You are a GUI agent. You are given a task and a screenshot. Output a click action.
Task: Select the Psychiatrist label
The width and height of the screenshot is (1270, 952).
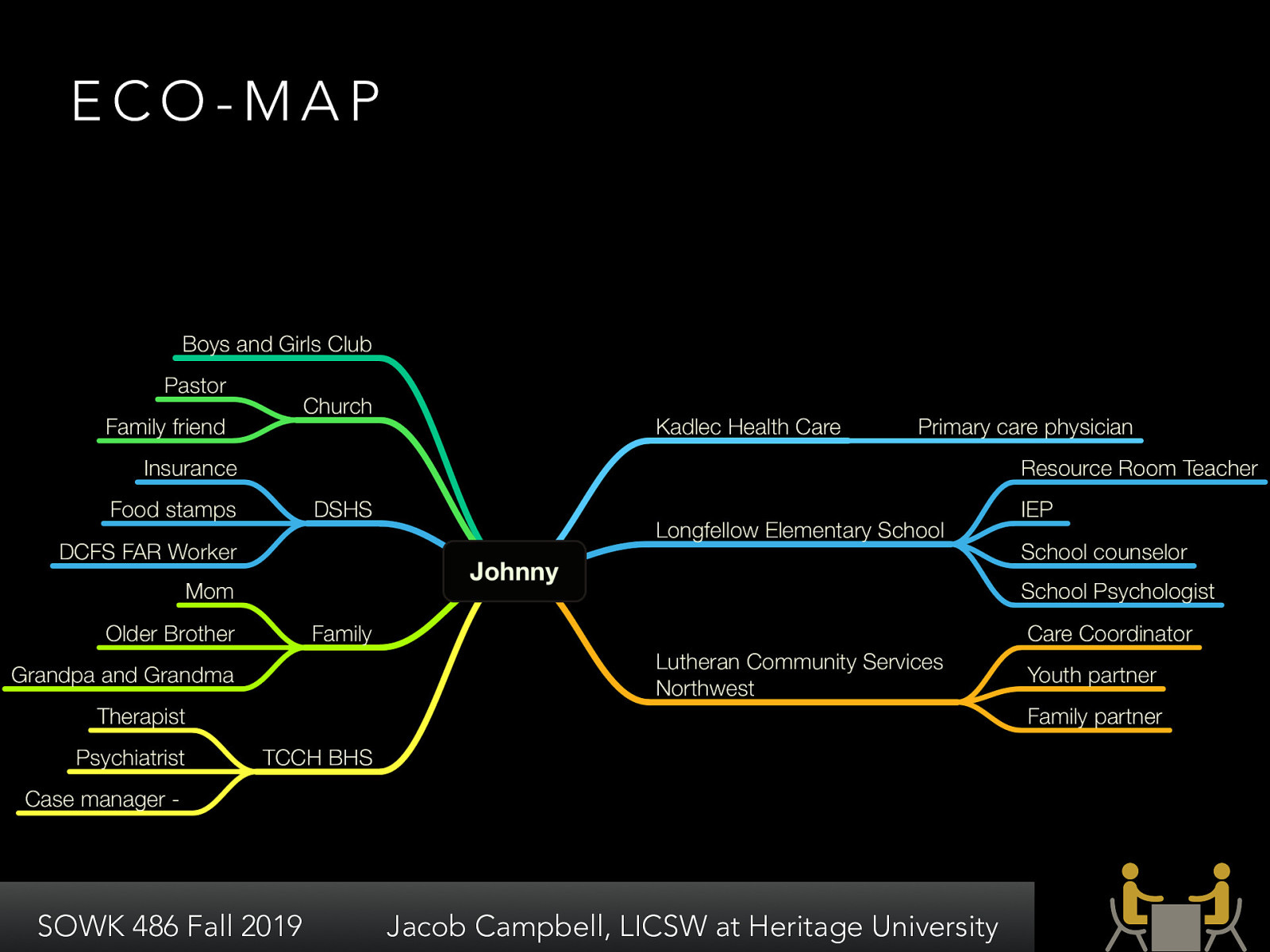tap(129, 758)
